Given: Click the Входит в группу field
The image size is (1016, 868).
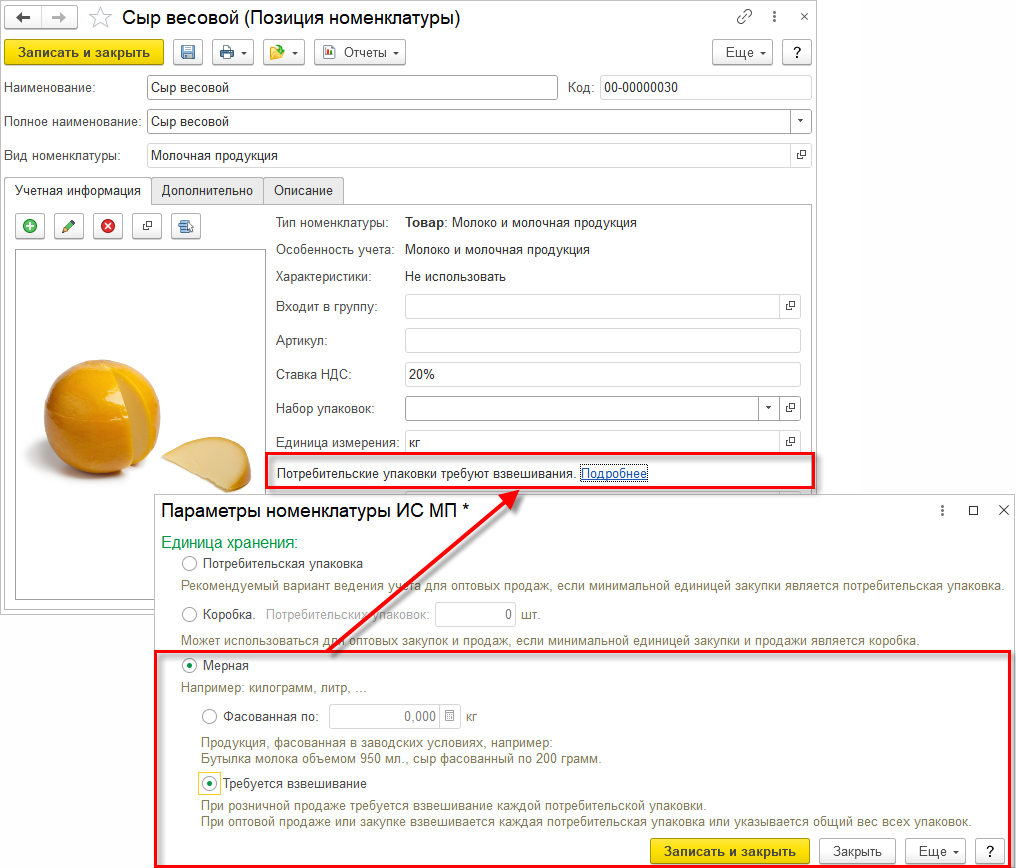Looking at the screenshot, I should click(592, 306).
